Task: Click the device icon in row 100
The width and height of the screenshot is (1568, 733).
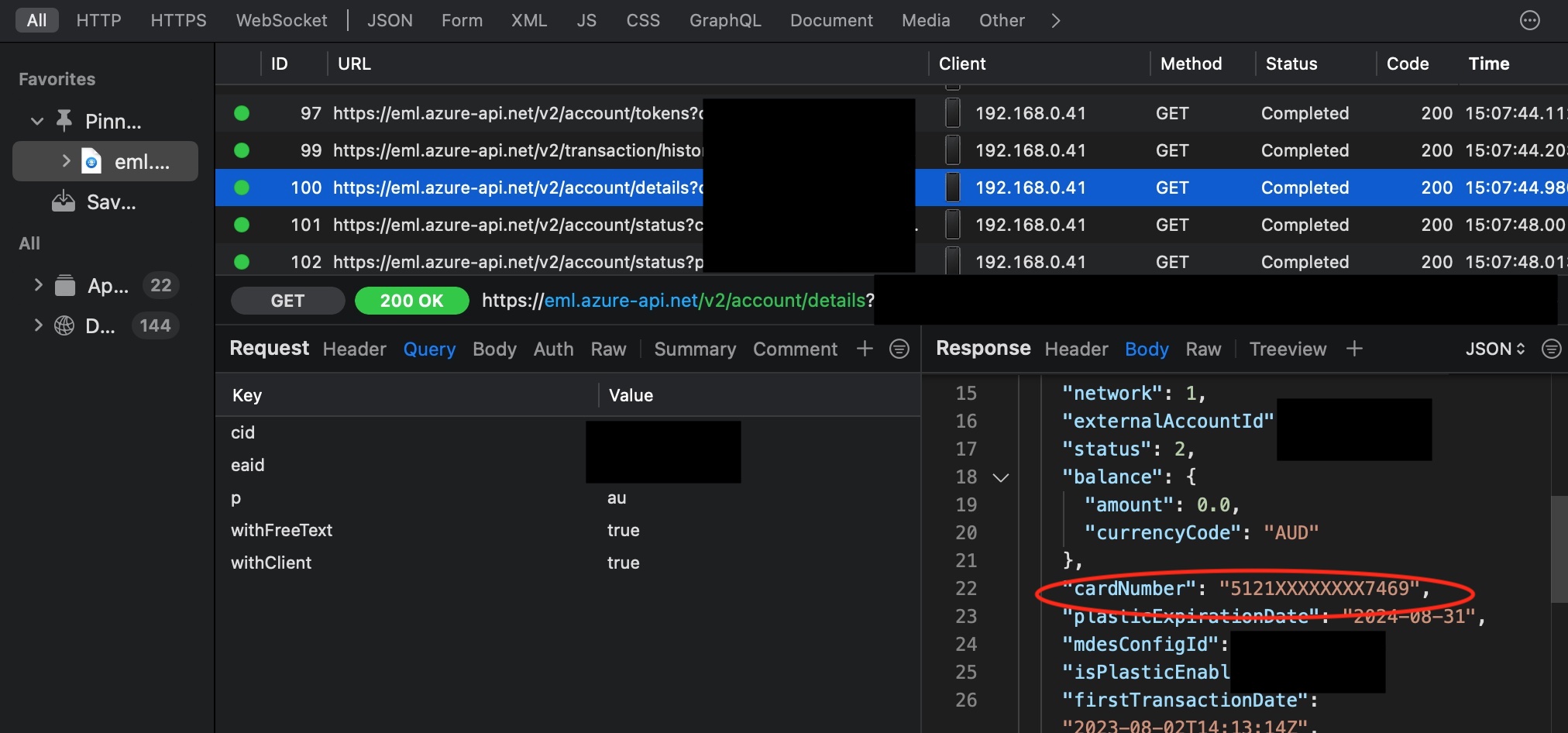Action: tap(953, 188)
